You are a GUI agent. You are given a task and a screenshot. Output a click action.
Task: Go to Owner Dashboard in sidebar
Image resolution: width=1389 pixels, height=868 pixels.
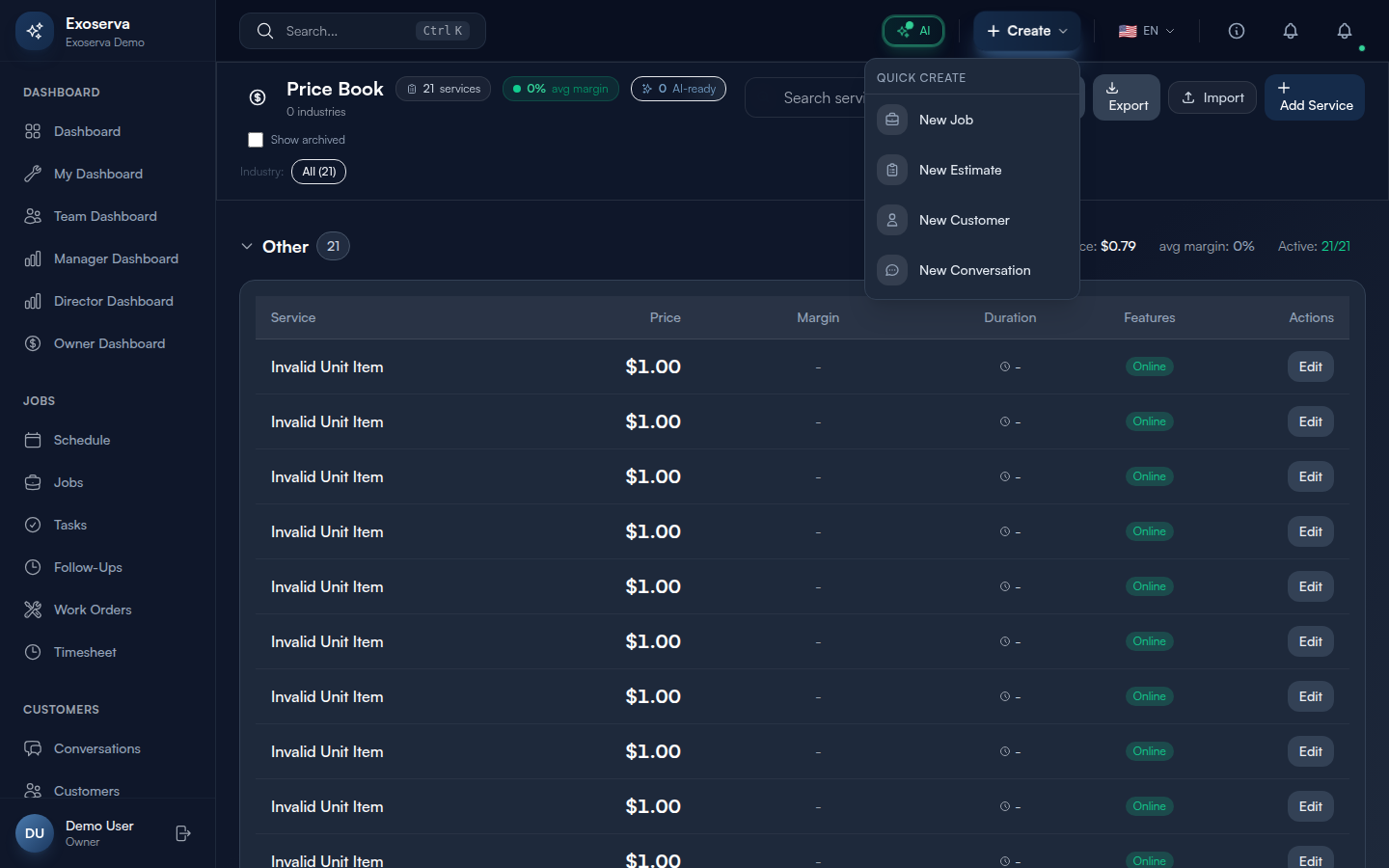pyautogui.click(x=109, y=343)
